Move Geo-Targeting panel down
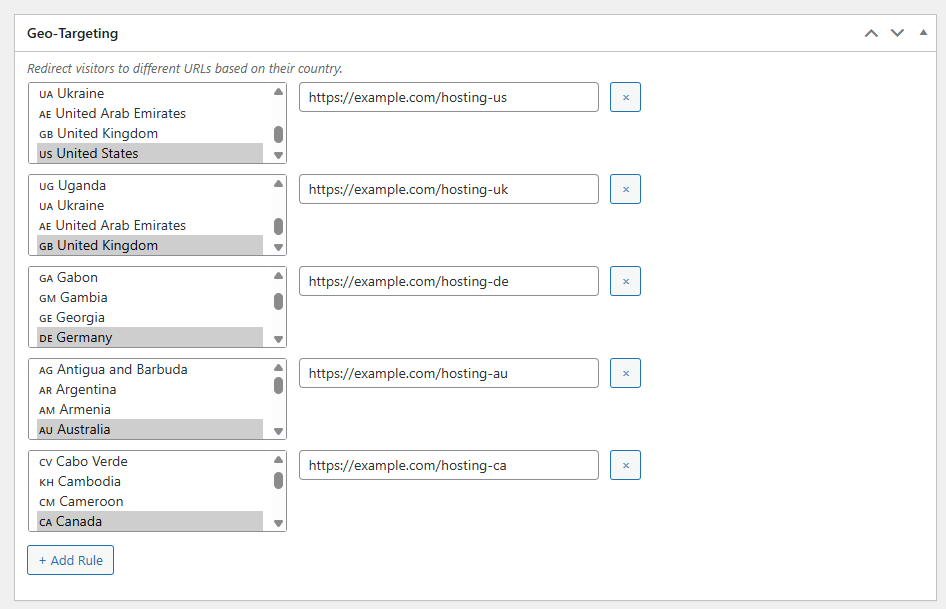This screenshot has width=946, height=609. pyautogui.click(x=897, y=33)
